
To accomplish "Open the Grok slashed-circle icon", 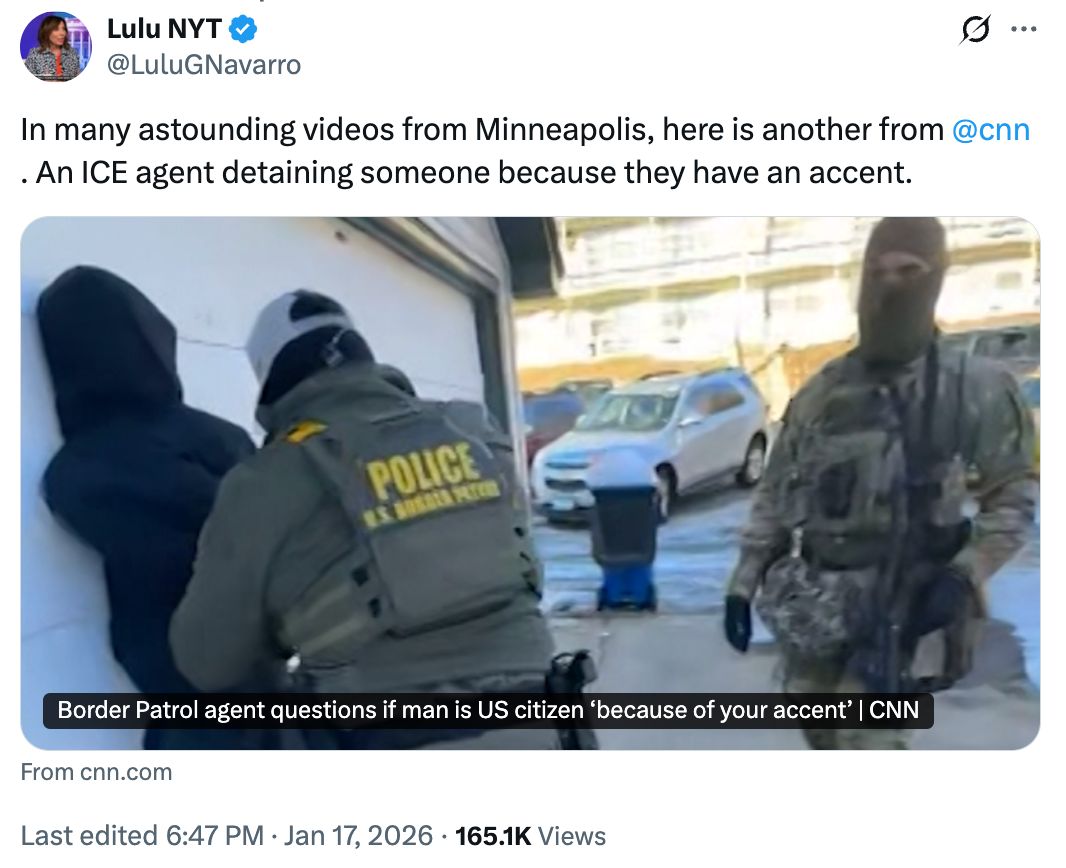I will coord(976,29).
